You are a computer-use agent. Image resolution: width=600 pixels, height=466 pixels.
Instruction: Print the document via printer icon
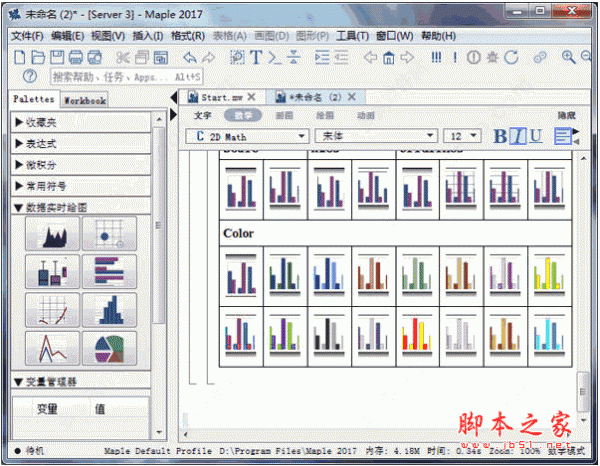[76, 57]
